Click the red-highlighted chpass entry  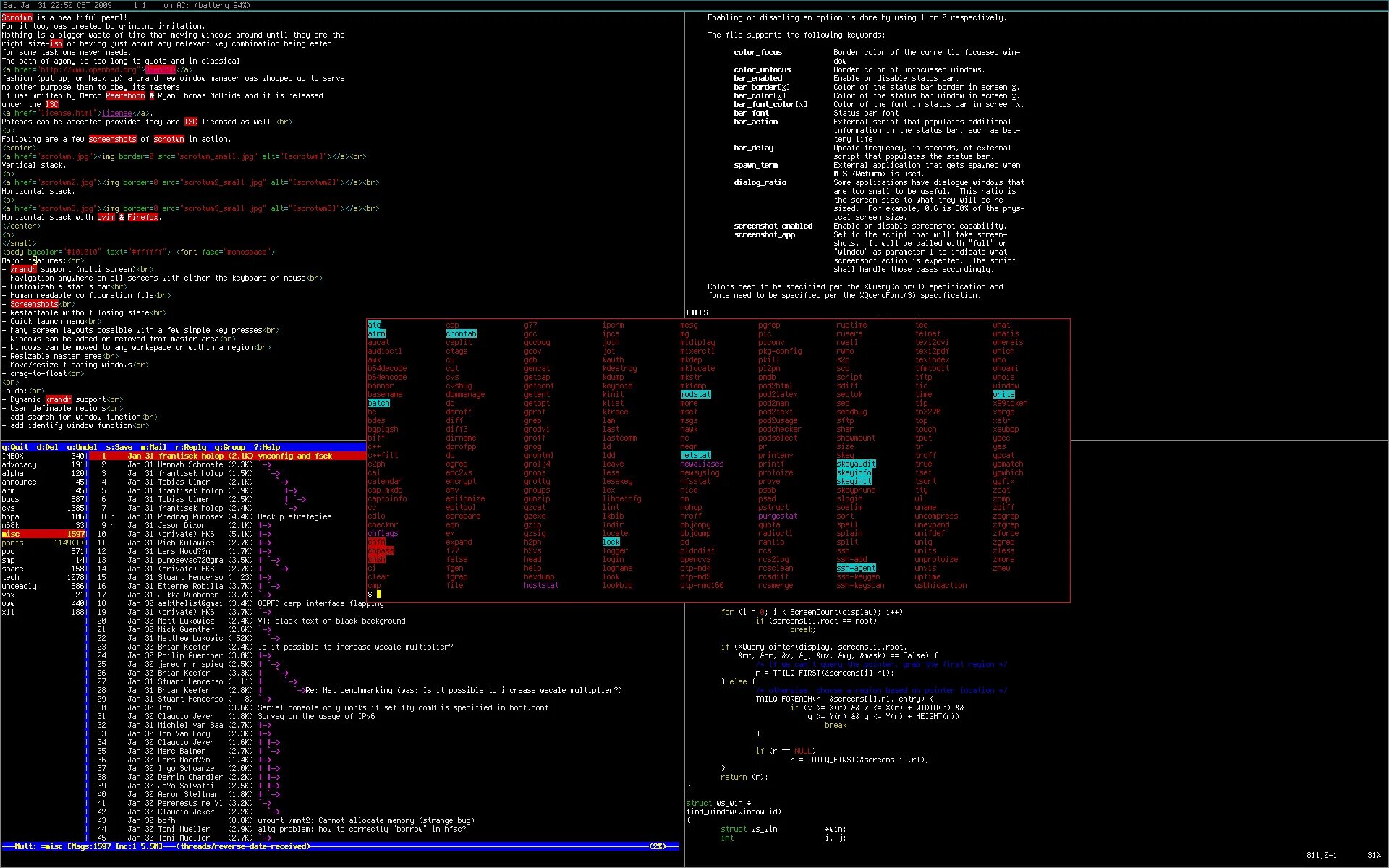click(381, 550)
